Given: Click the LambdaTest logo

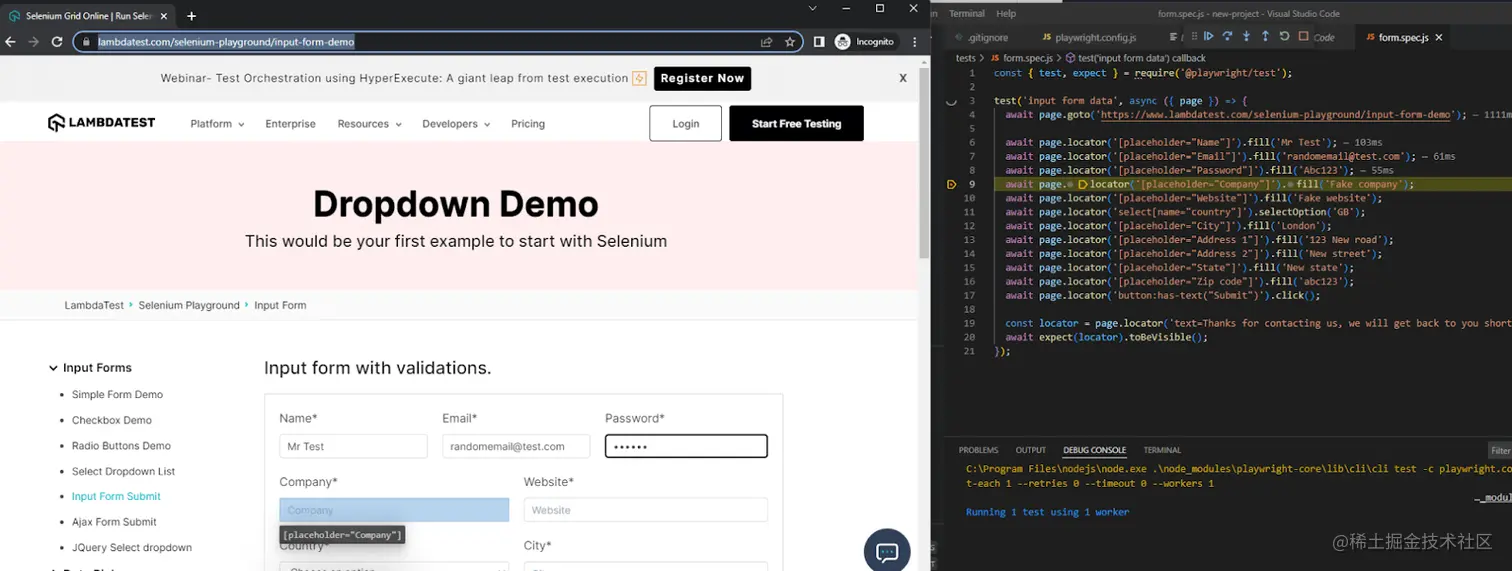Looking at the screenshot, I should point(102,123).
